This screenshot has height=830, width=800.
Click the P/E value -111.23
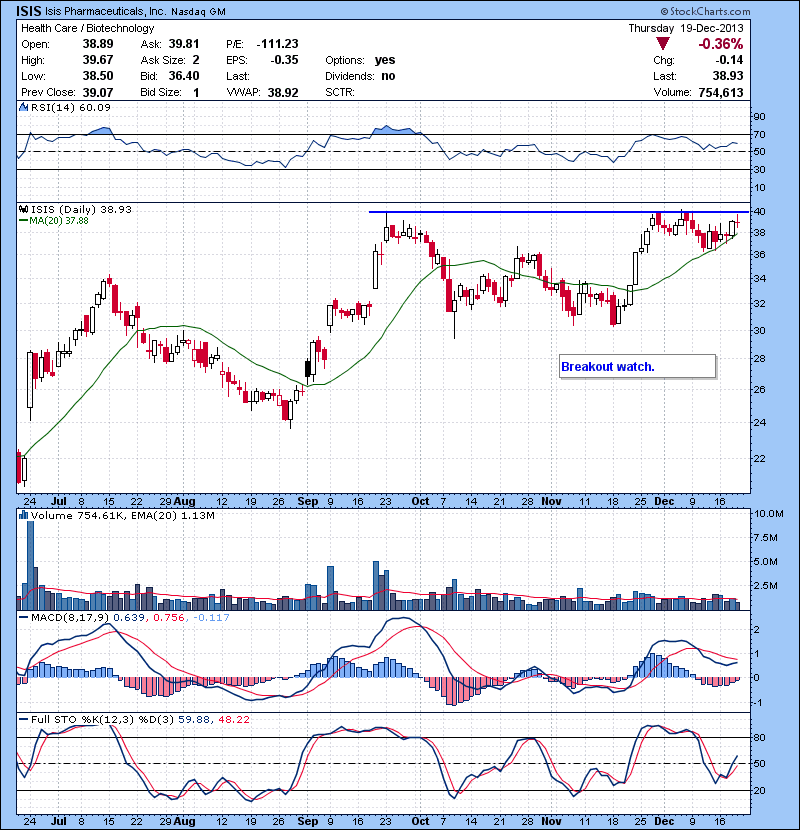[x=277, y=44]
